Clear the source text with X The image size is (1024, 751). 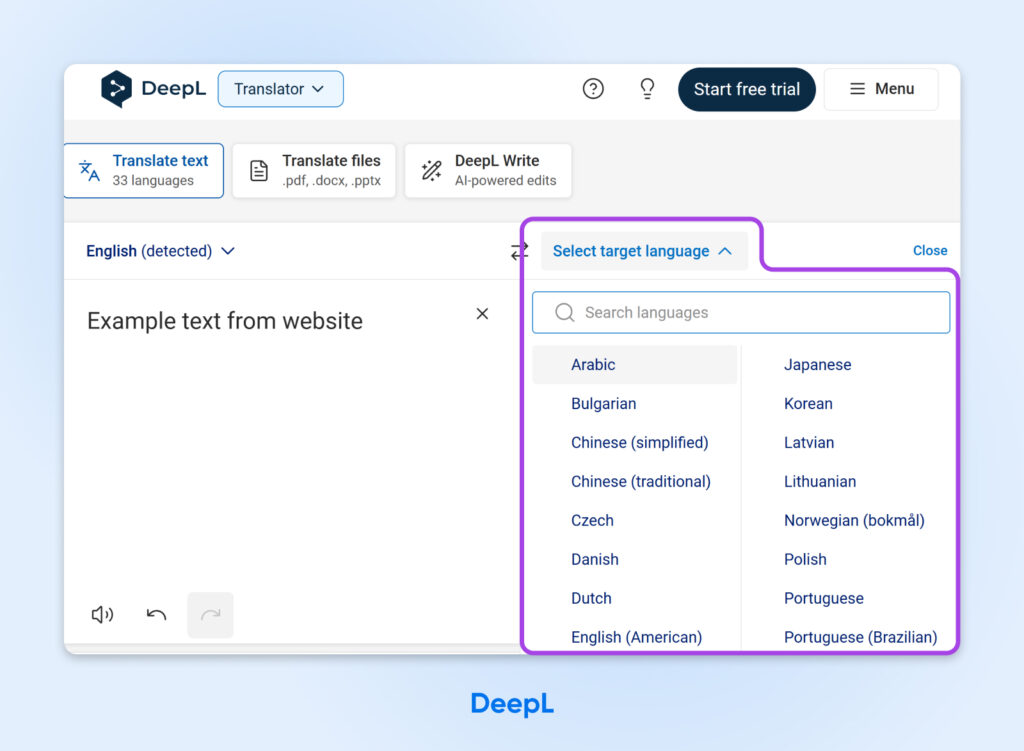click(482, 314)
